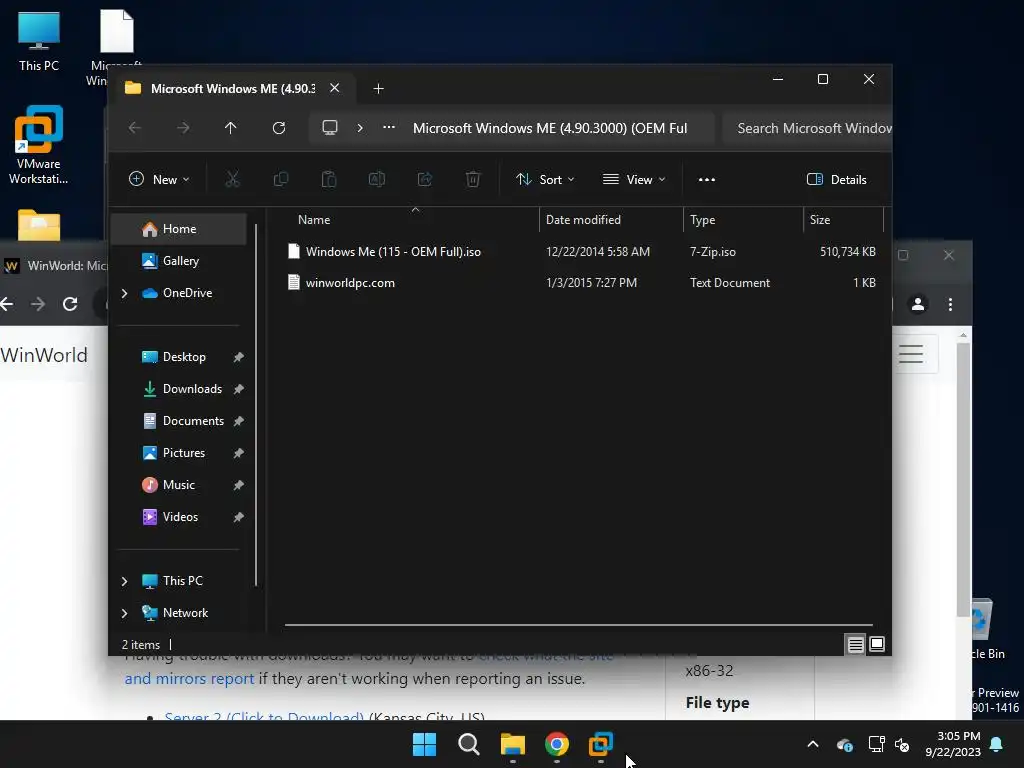Click the Rename icon in toolbar
This screenshot has height=768, width=1024.
pyautogui.click(x=377, y=179)
